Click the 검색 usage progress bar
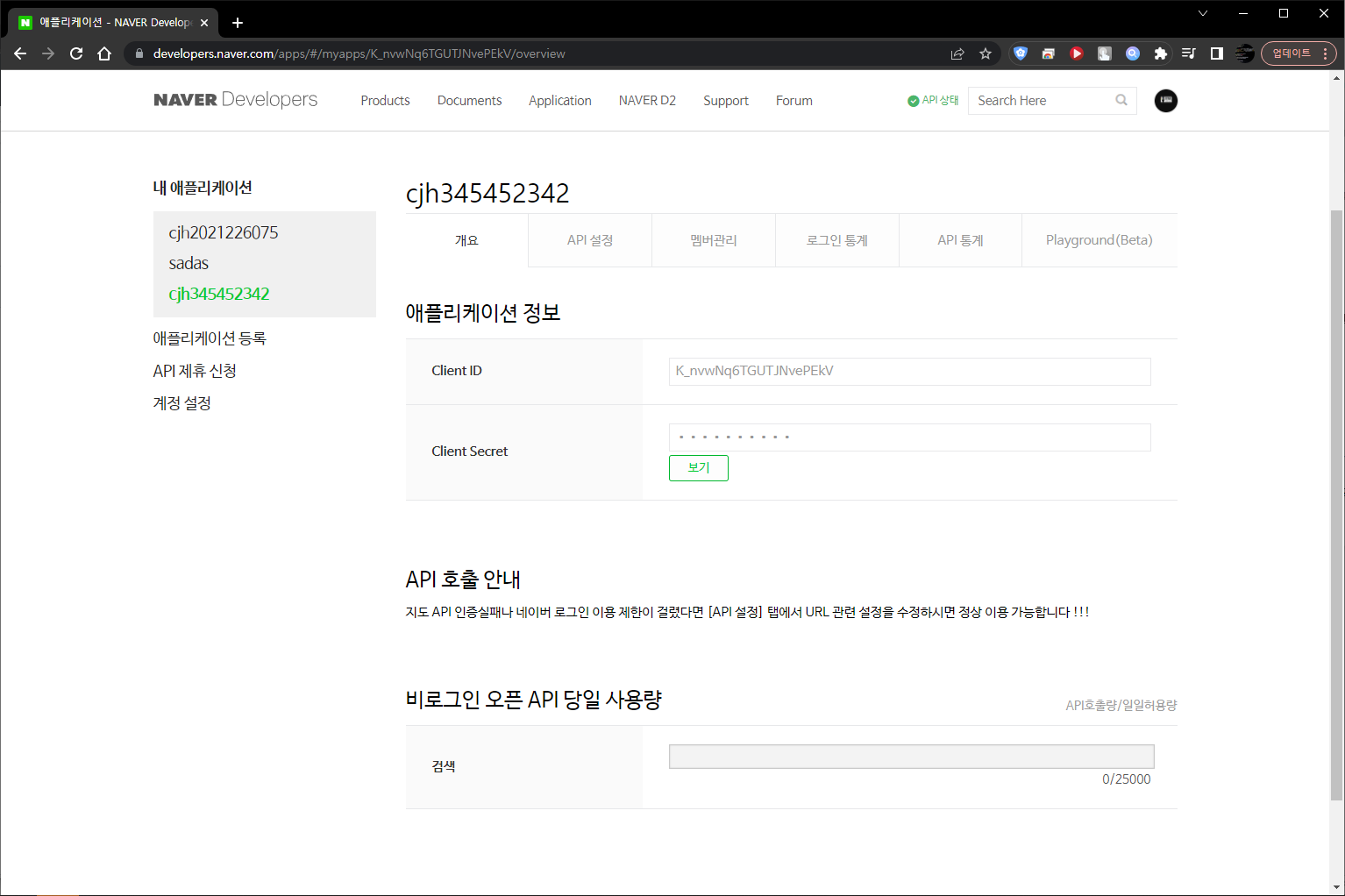 (x=911, y=756)
